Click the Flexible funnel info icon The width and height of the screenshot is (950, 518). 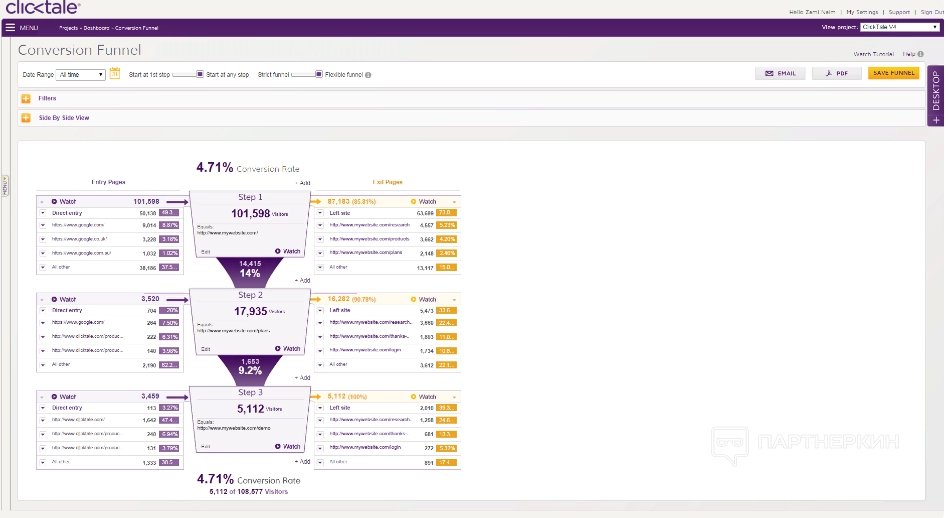click(368, 75)
